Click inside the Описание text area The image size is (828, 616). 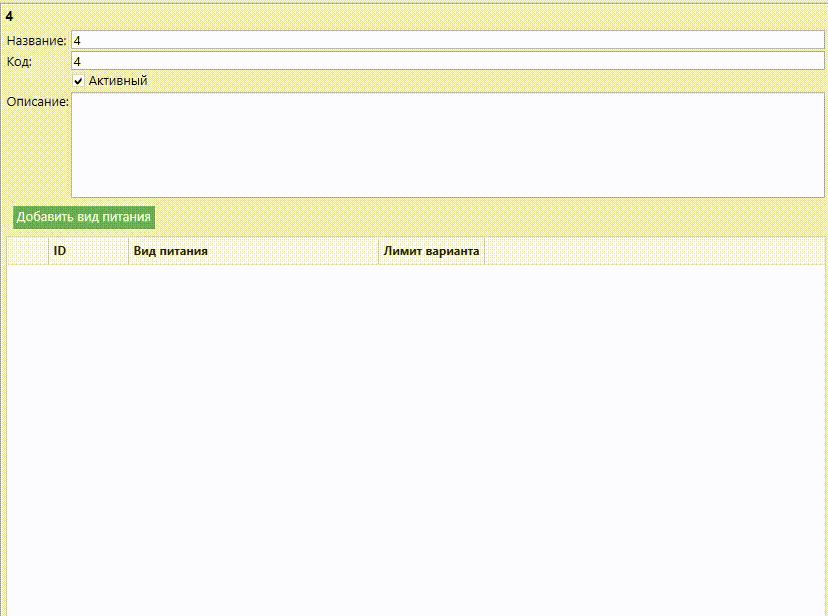[446, 145]
